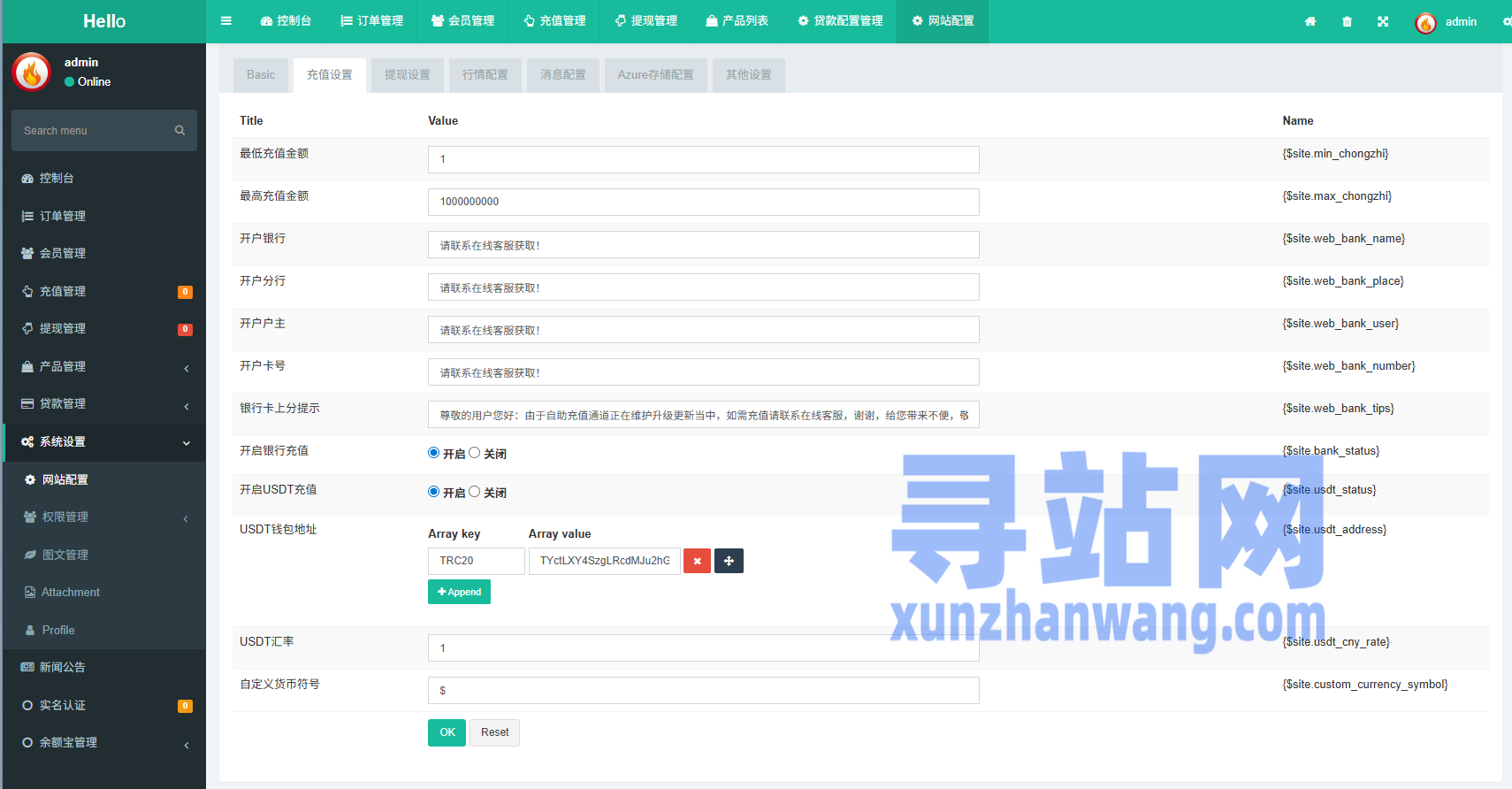This screenshot has height=789, width=1512.
Task: Click the Hello logo link
Action: [104, 21]
